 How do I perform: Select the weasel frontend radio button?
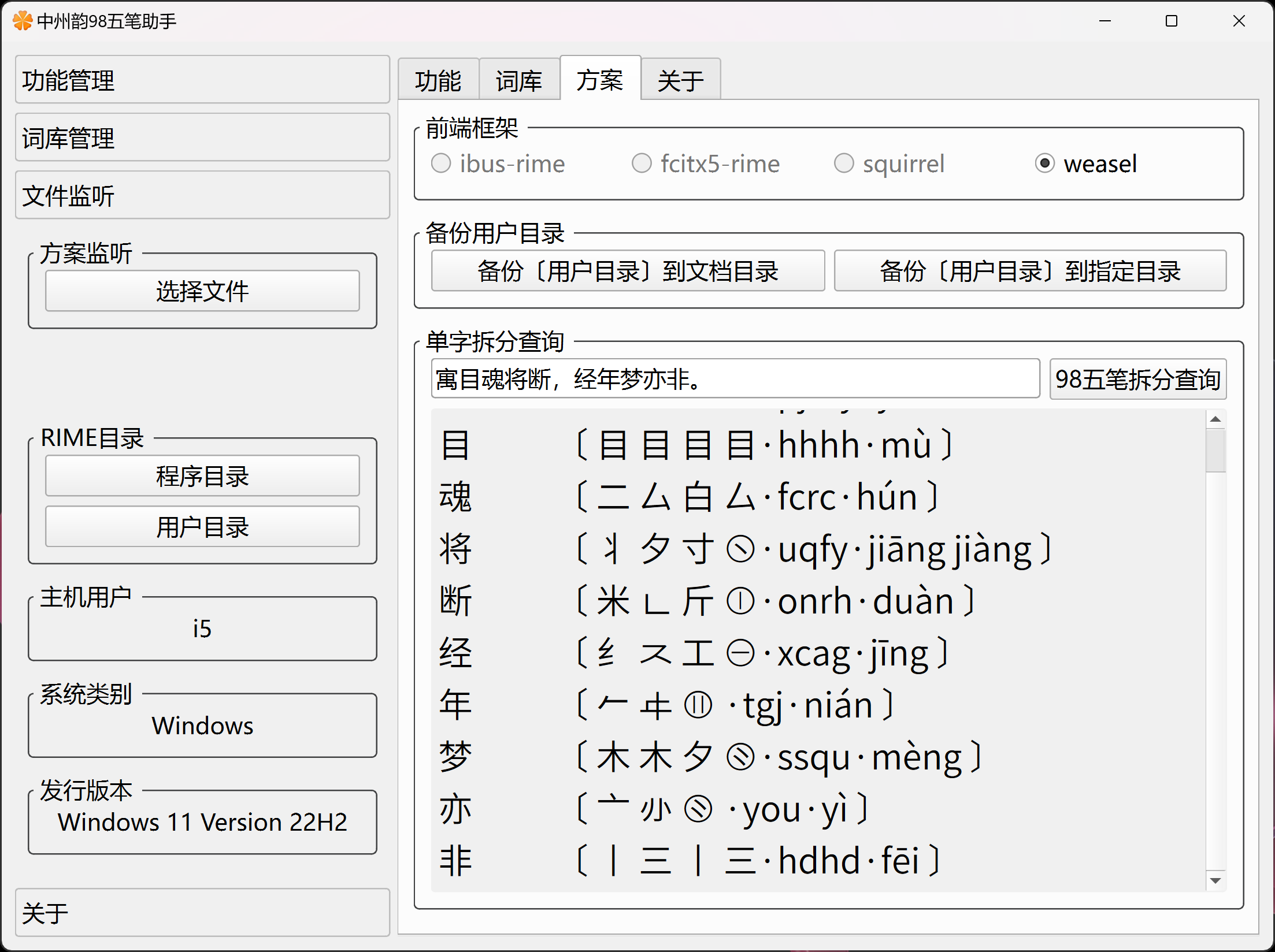tap(1044, 163)
